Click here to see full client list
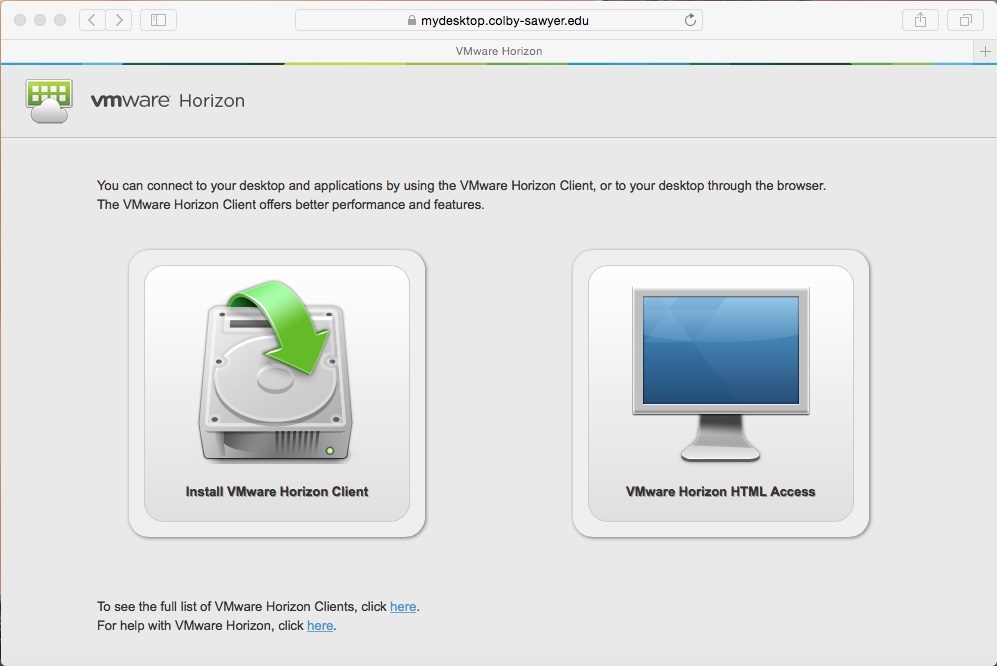Image resolution: width=997 pixels, height=666 pixels. coord(403,606)
